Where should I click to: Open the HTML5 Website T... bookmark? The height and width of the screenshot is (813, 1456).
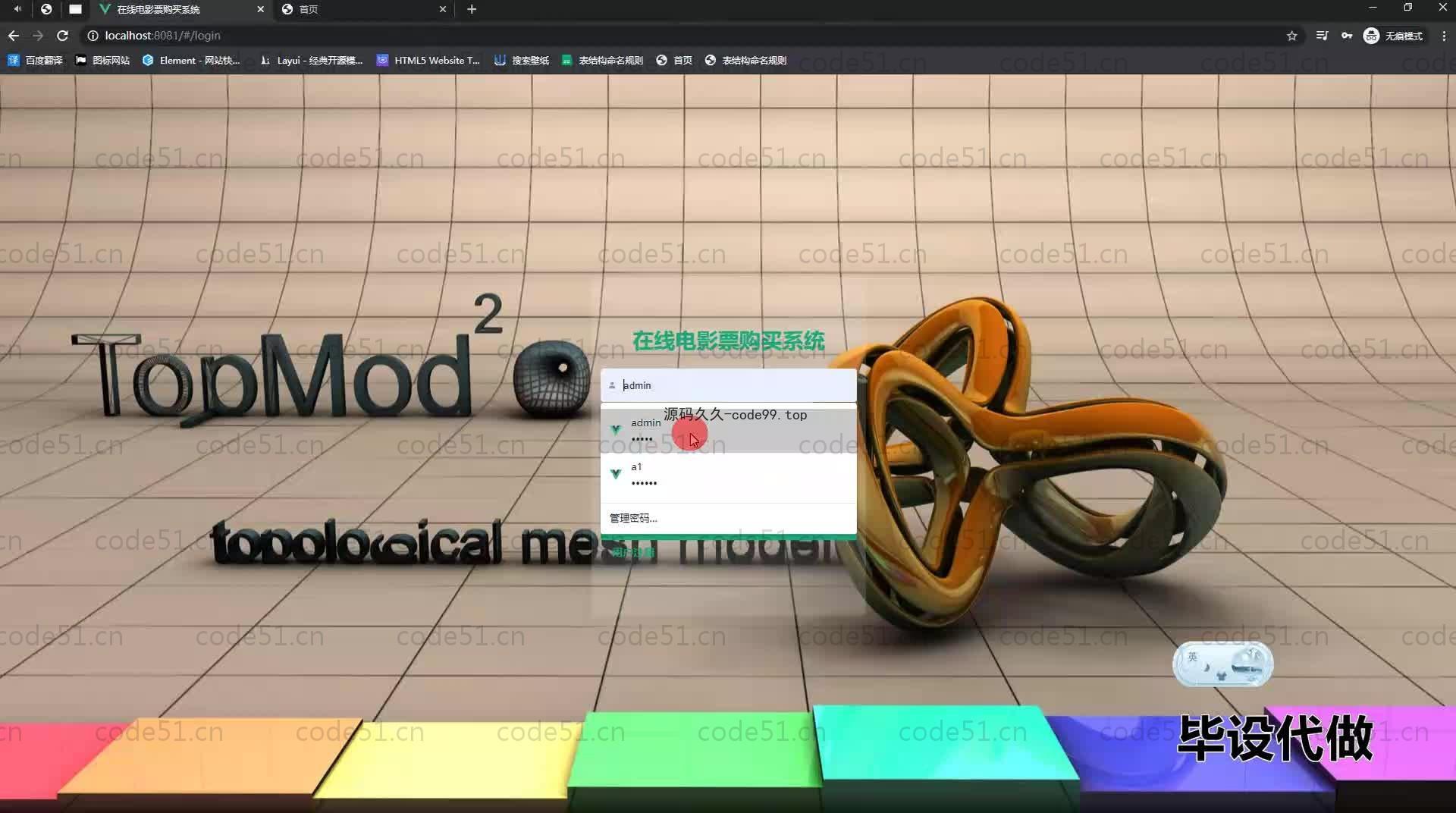click(428, 60)
